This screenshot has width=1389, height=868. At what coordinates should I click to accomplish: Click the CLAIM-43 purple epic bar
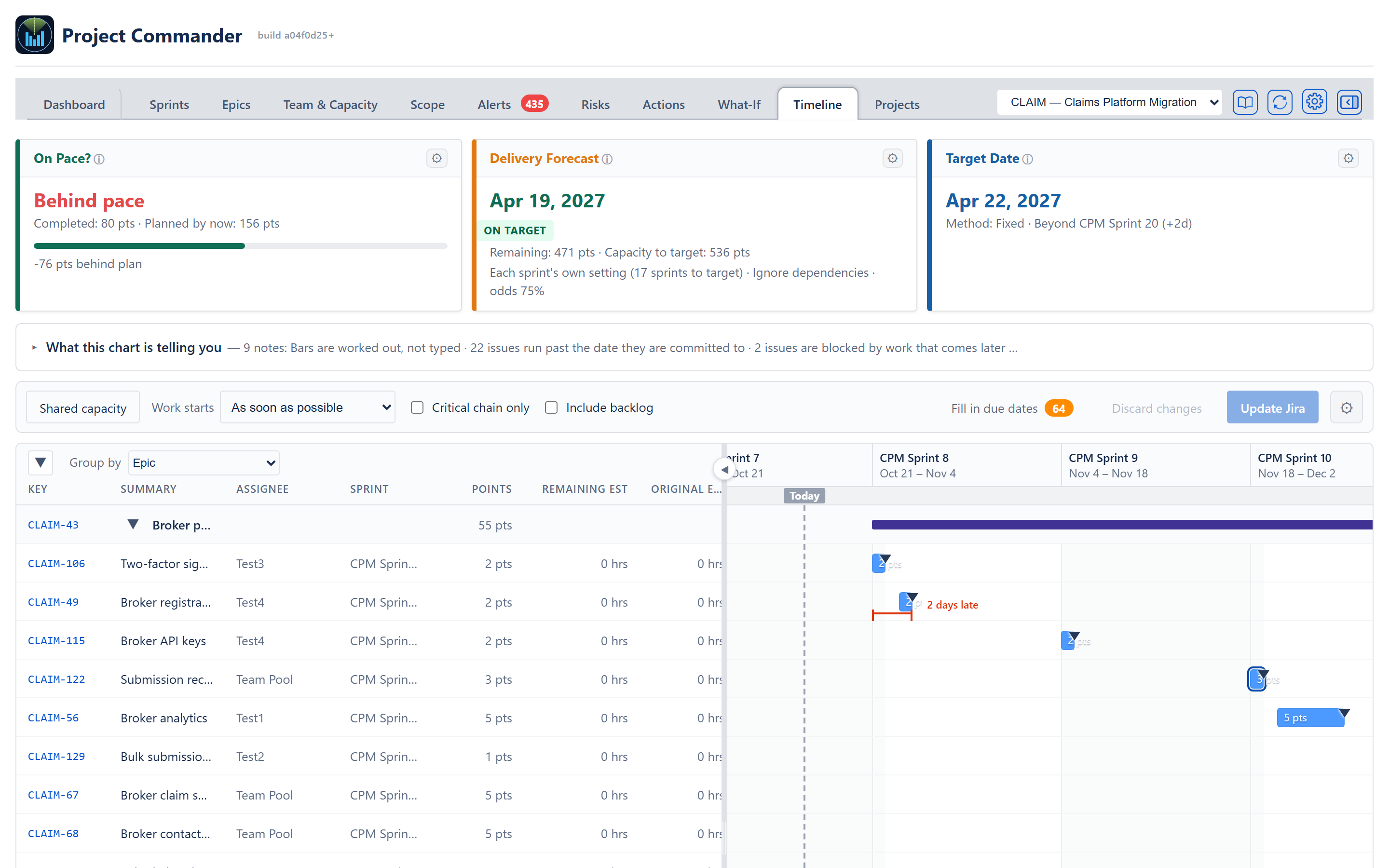point(1122,525)
